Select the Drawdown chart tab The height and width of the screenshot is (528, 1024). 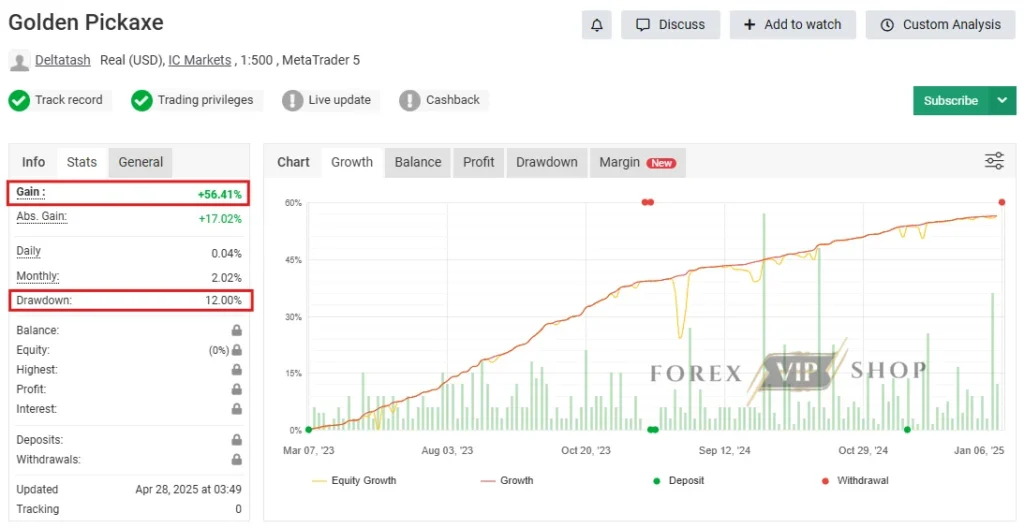click(547, 162)
